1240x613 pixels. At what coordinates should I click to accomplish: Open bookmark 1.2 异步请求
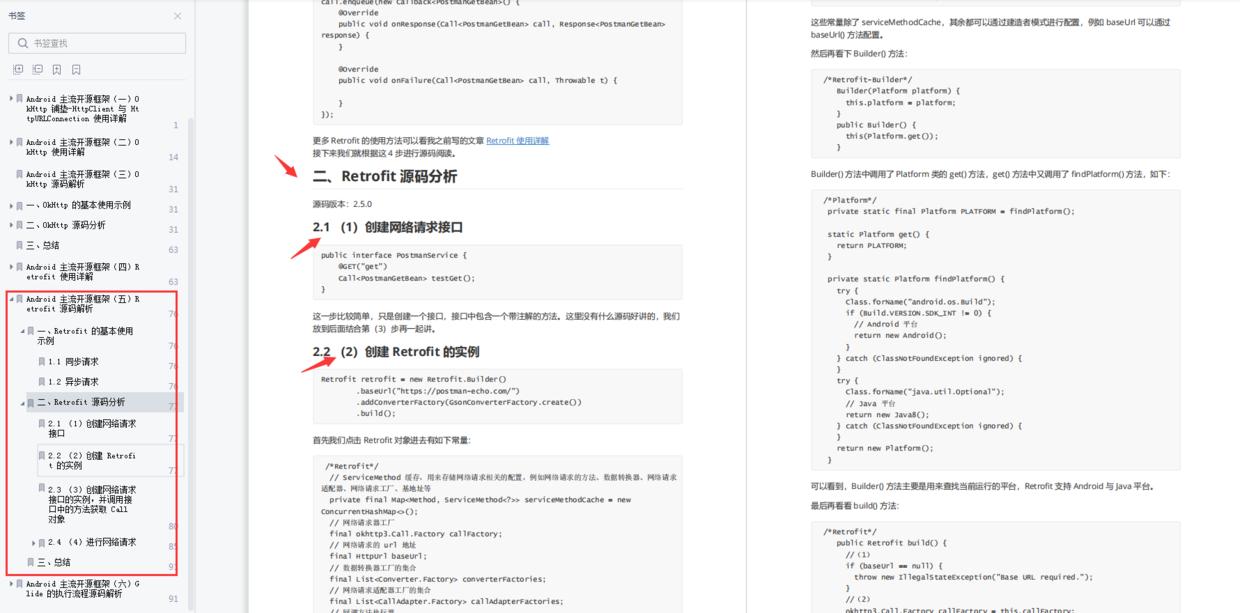(x=73, y=382)
